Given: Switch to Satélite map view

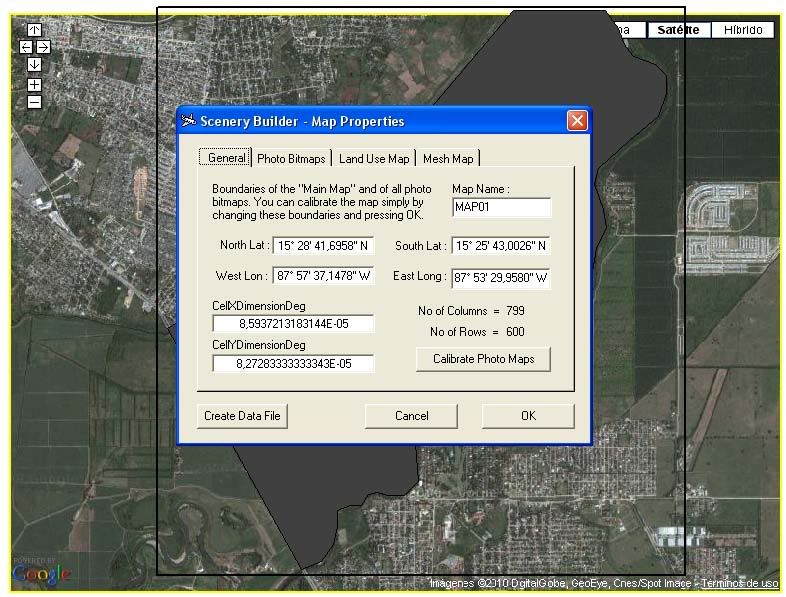Looking at the screenshot, I should [x=677, y=30].
